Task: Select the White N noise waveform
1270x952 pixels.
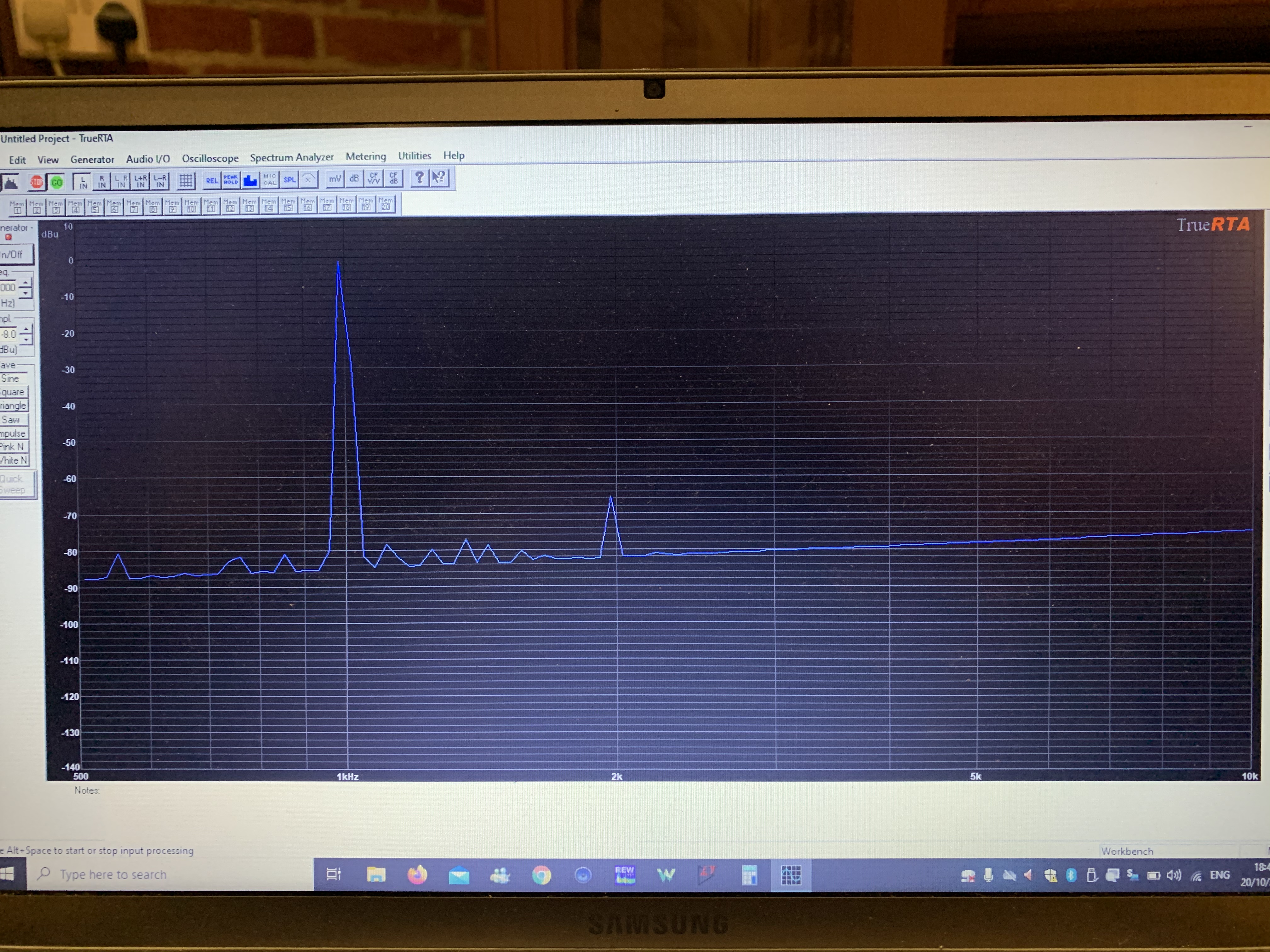Action: click(x=14, y=460)
